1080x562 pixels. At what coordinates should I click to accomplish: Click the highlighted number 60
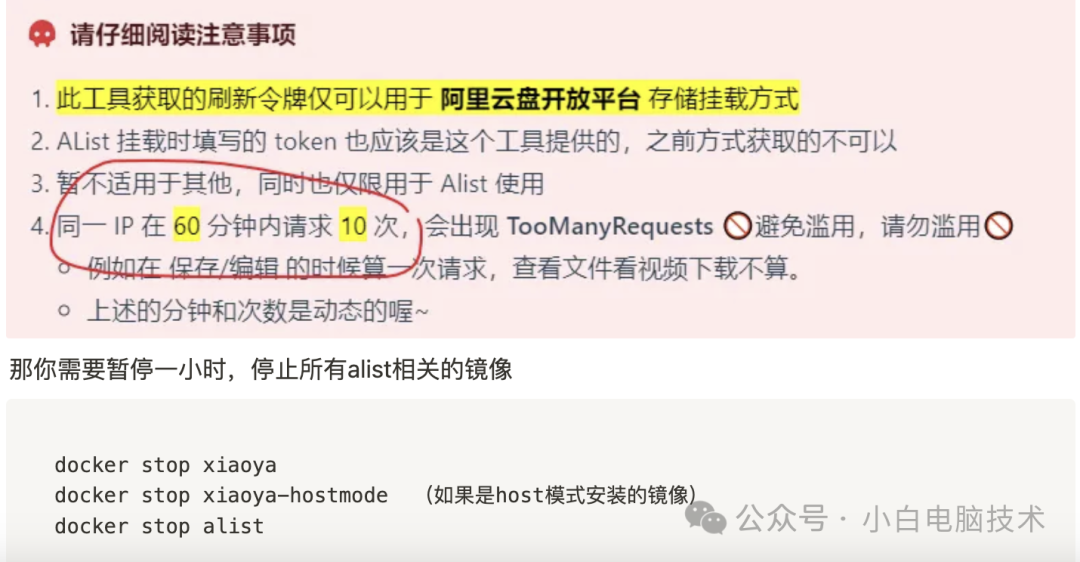187,226
